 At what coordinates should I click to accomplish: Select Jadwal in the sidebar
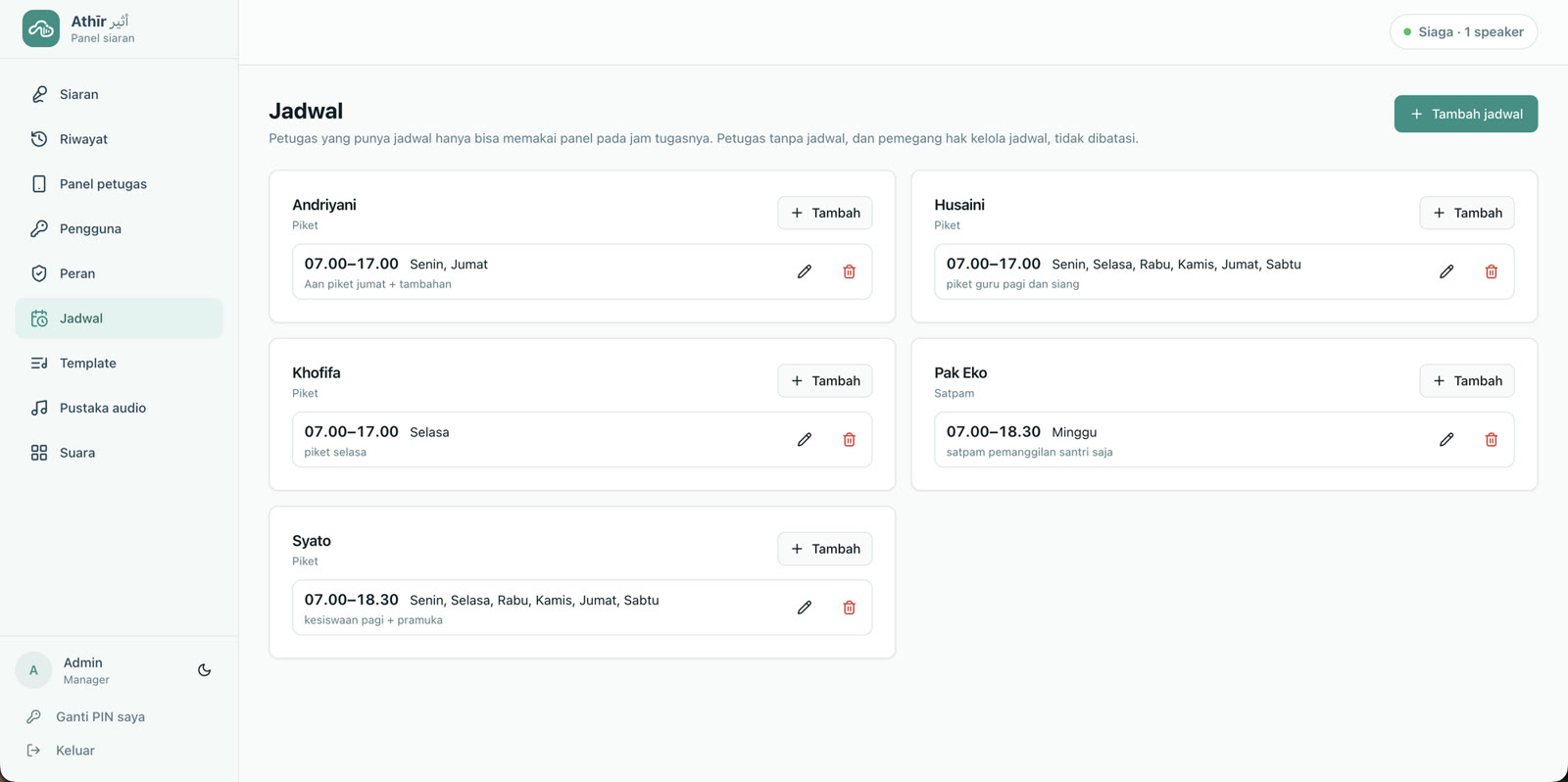click(x=119, y=318)
